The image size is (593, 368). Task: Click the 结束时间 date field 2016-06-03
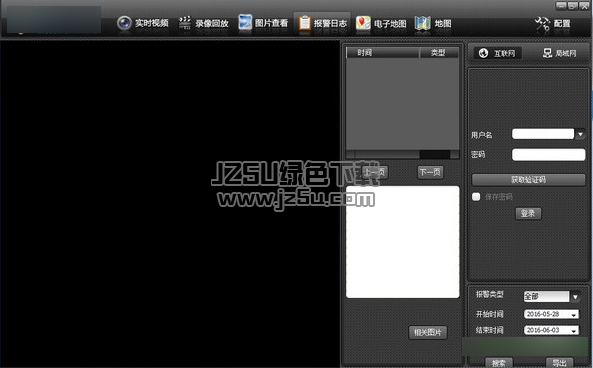click(x=551, y=331)
